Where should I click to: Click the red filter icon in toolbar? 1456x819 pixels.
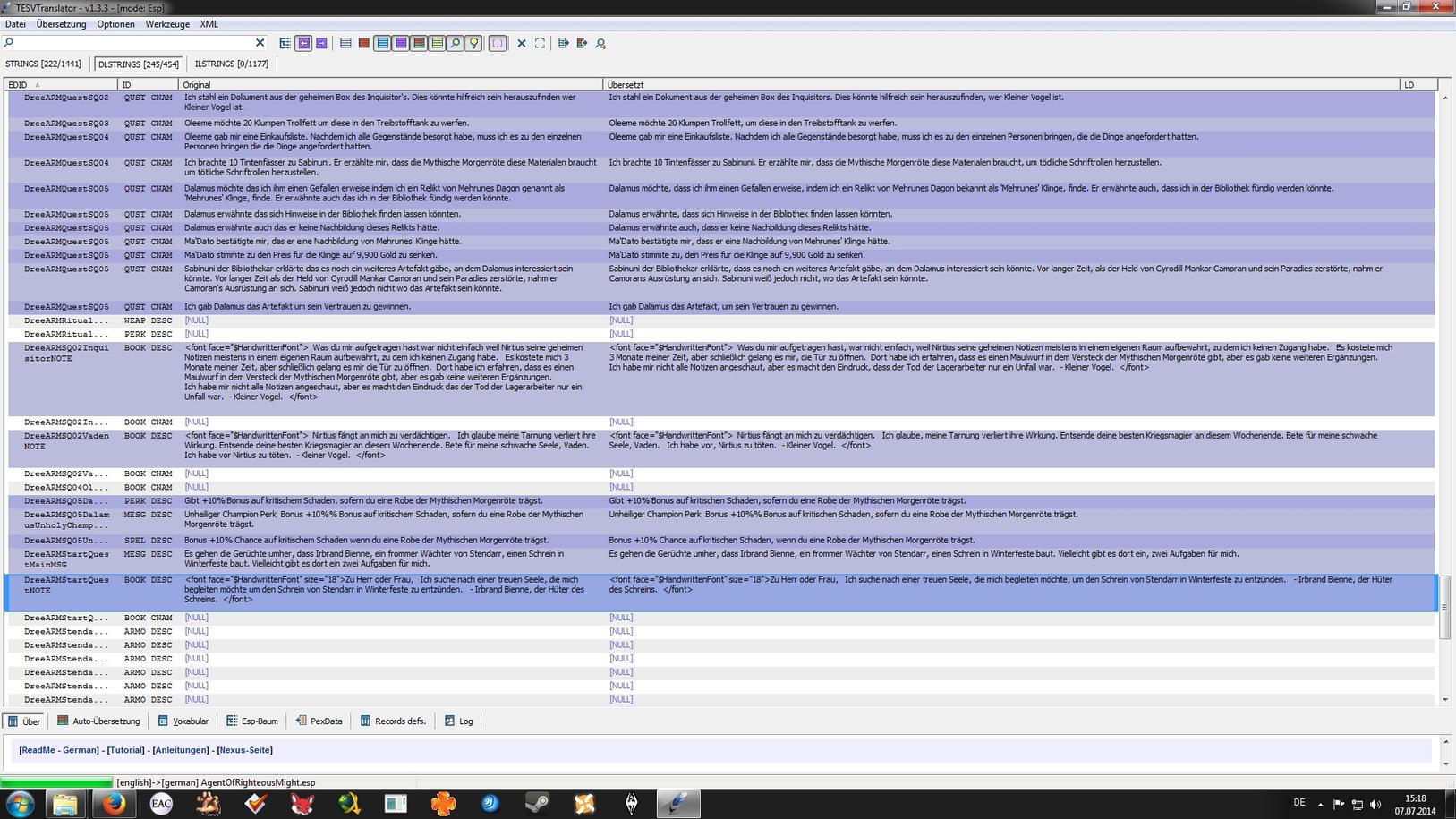363,43
